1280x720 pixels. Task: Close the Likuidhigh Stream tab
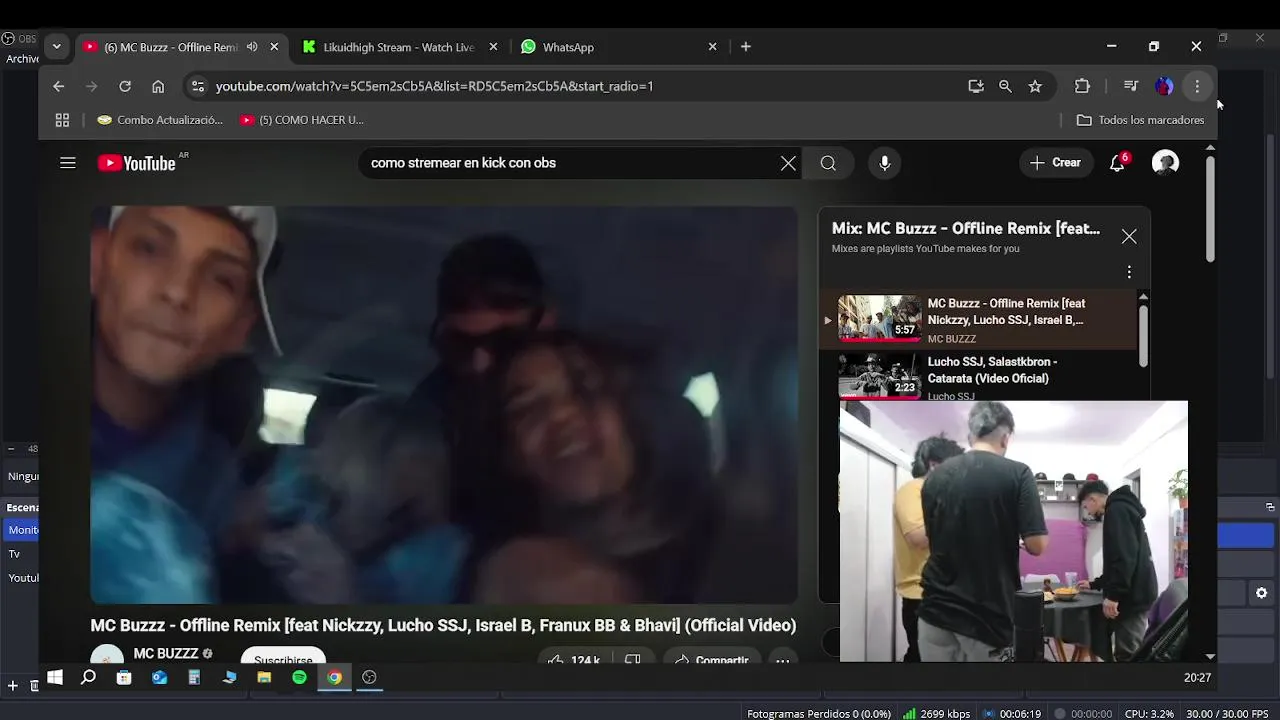(x=493, y=47)
